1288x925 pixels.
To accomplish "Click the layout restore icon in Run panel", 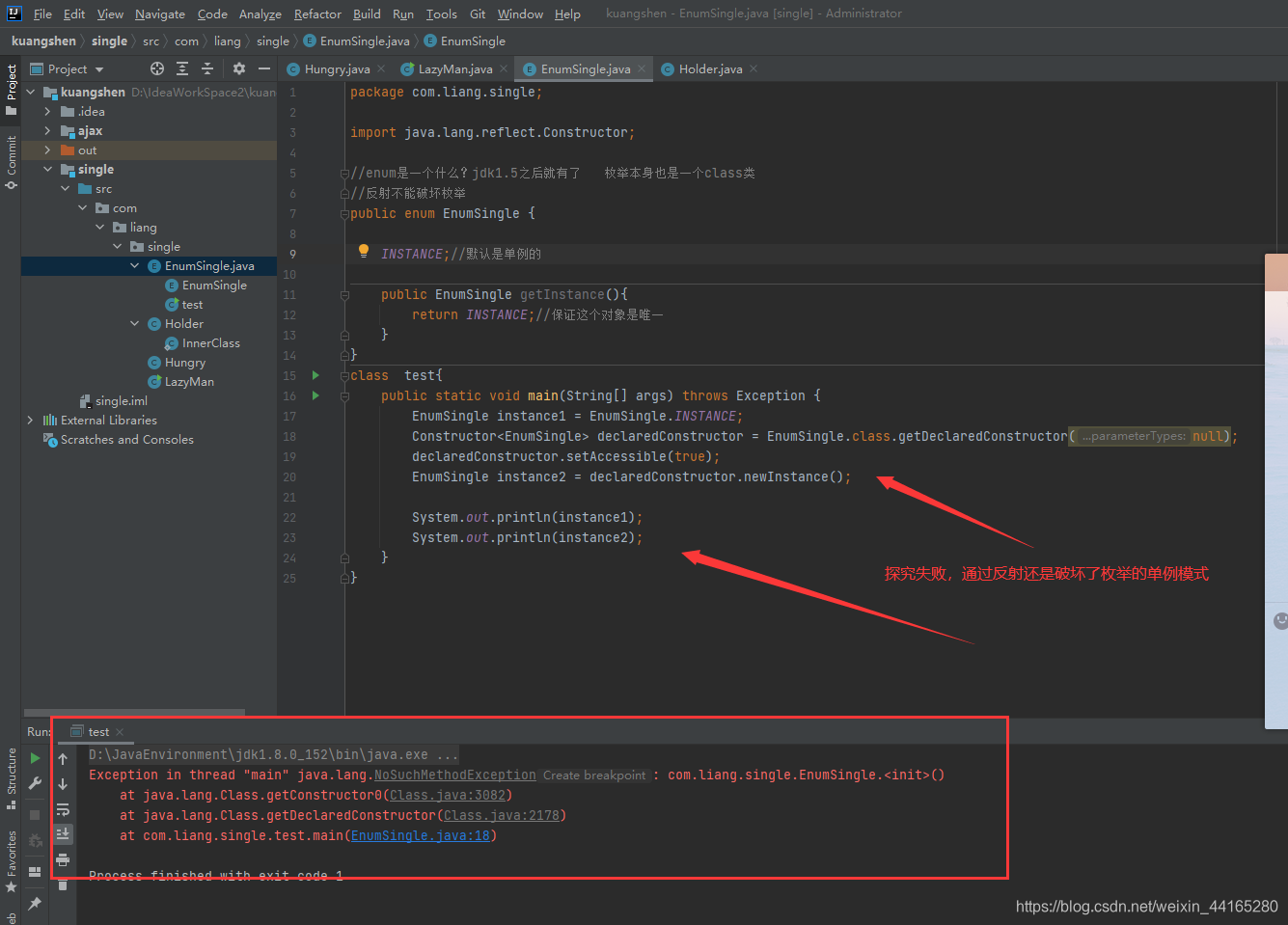I will pos(36,871).
